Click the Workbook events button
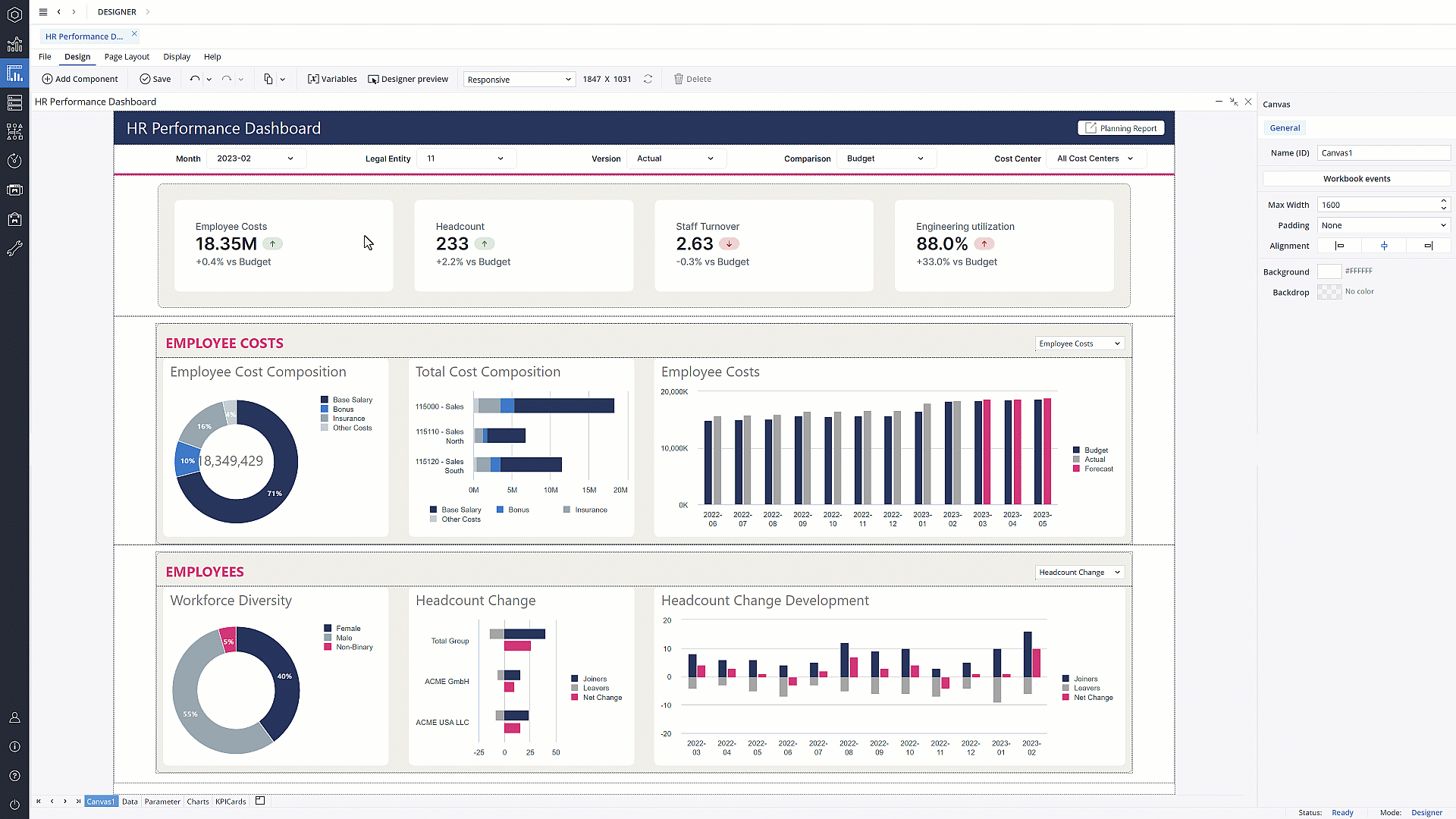 point(1357,178)
